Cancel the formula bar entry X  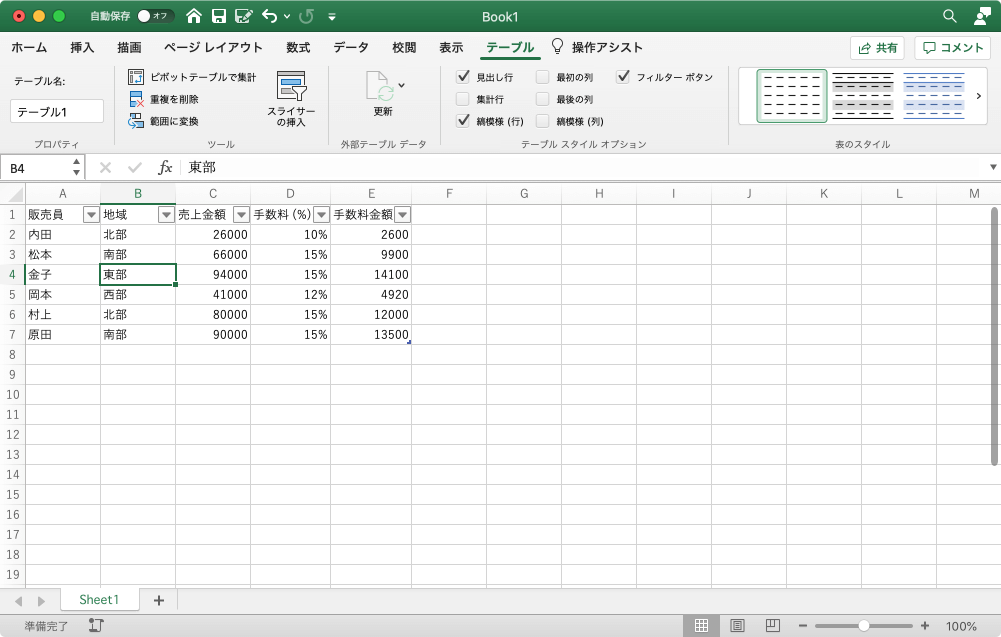tap(105, 168)
